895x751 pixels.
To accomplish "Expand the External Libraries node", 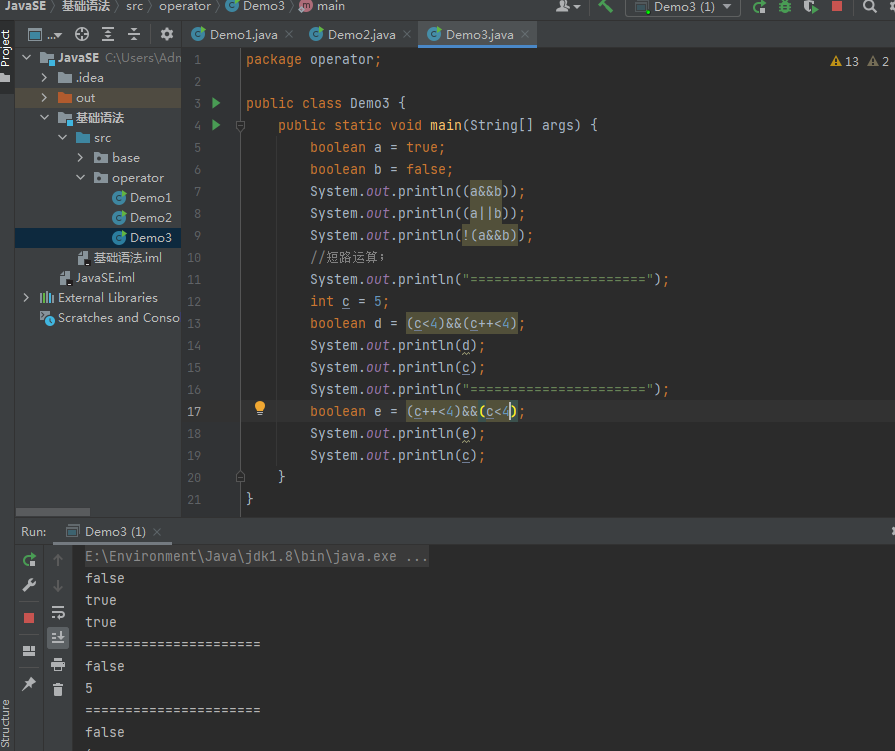I will click(x=26, y=298).
